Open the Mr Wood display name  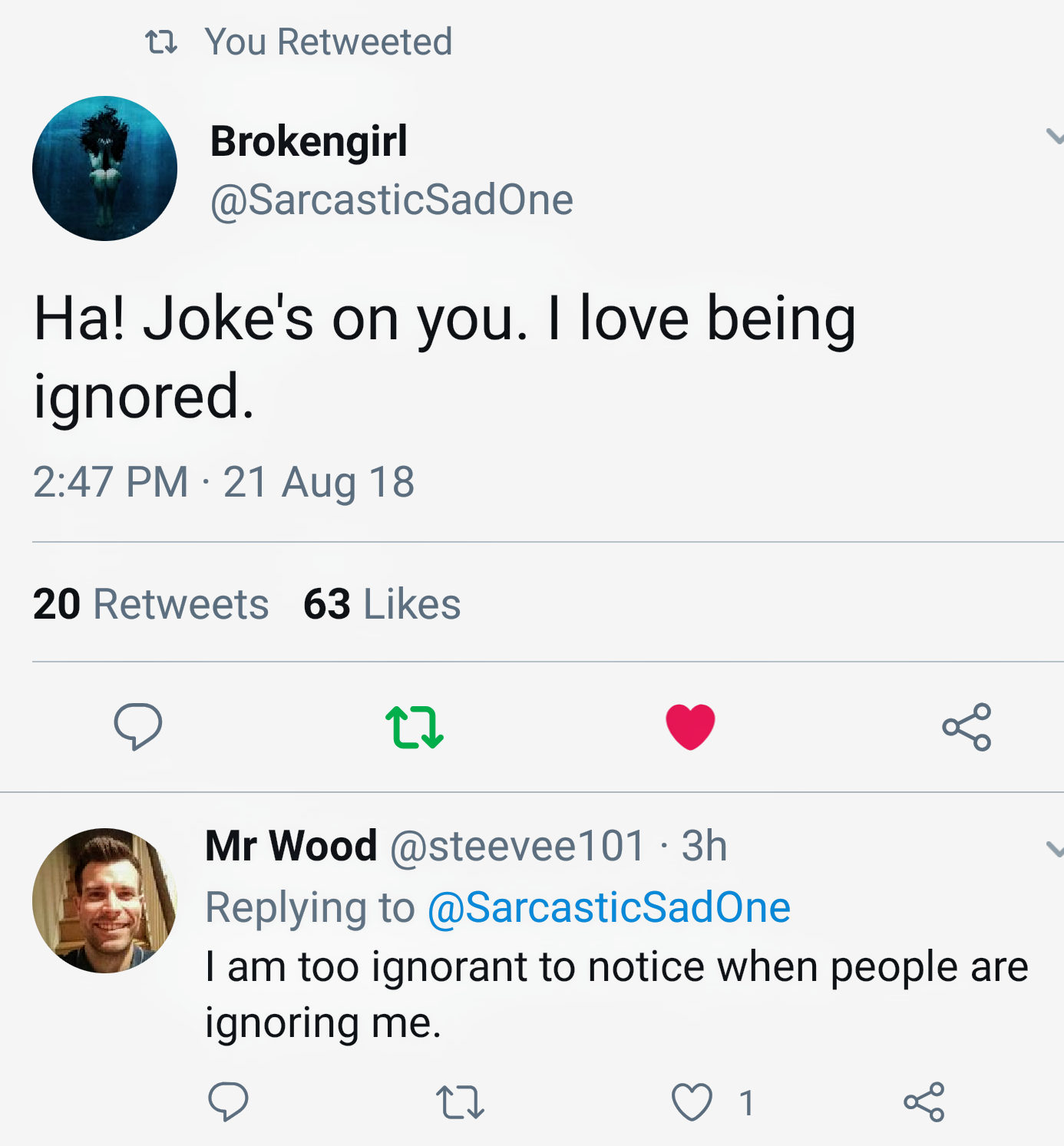pos(291,846)
